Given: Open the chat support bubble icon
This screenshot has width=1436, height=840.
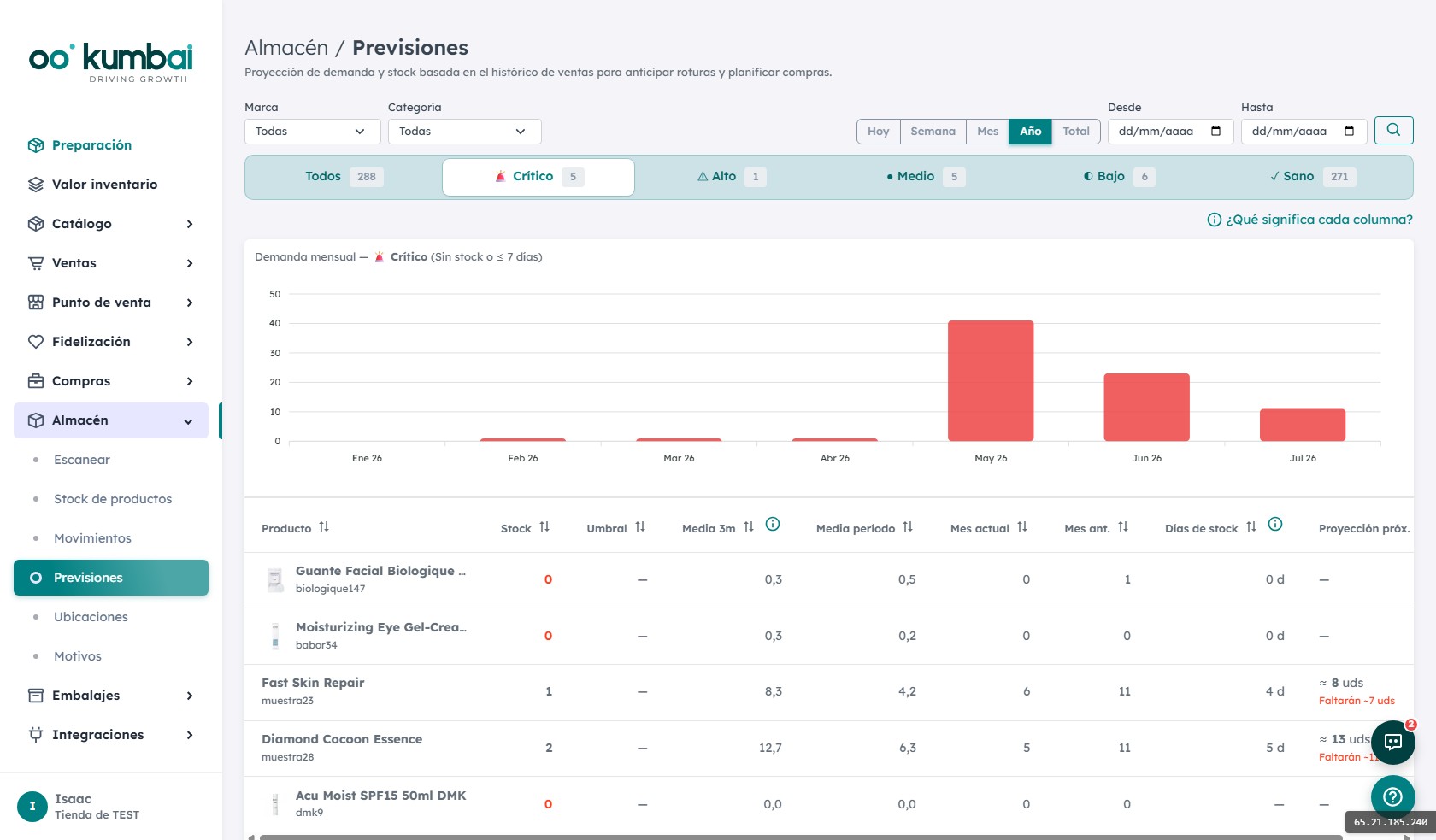Looking at the screenshot, I should pyautogui.click(x=1393, y=742).
